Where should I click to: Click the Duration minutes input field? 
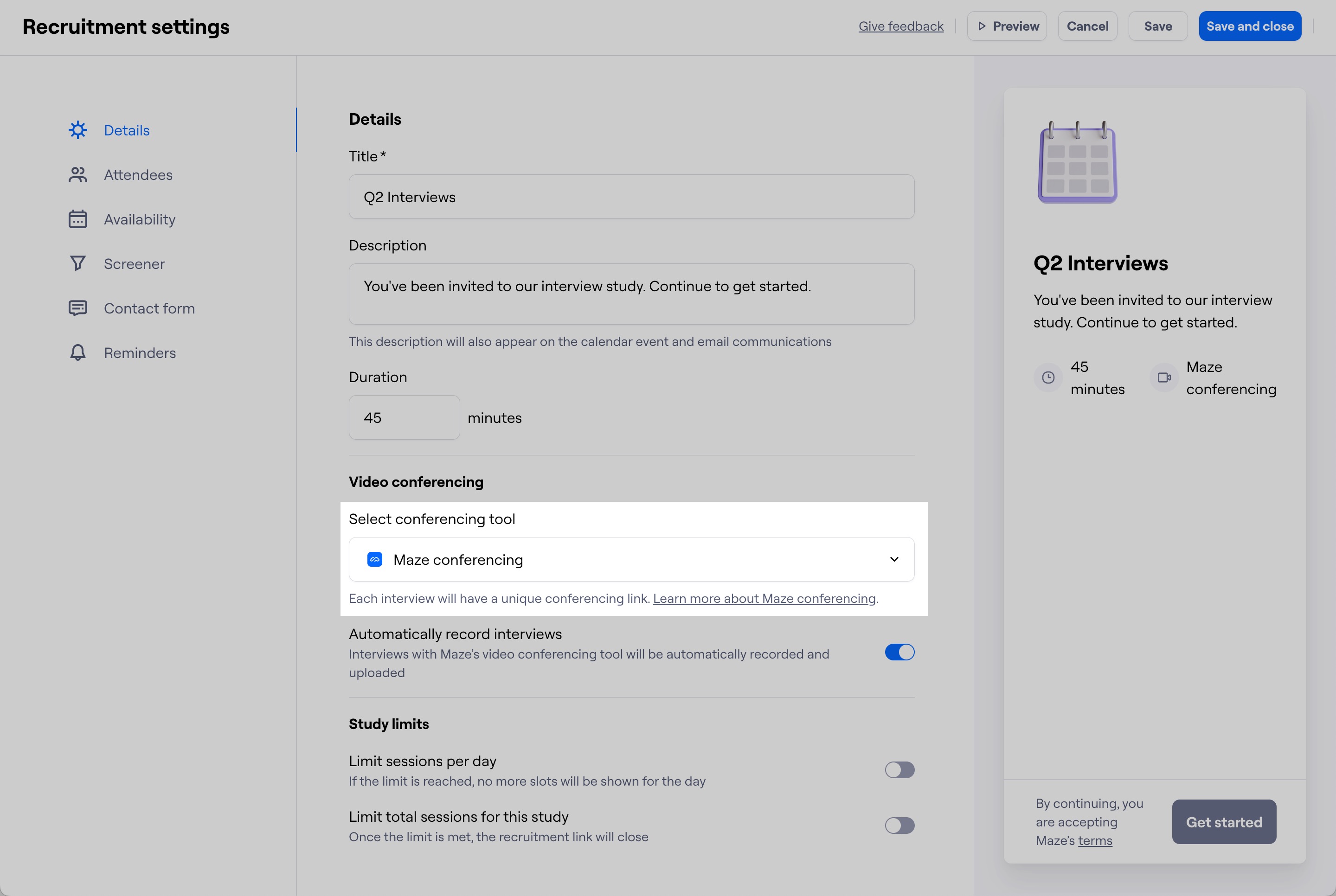404,418
